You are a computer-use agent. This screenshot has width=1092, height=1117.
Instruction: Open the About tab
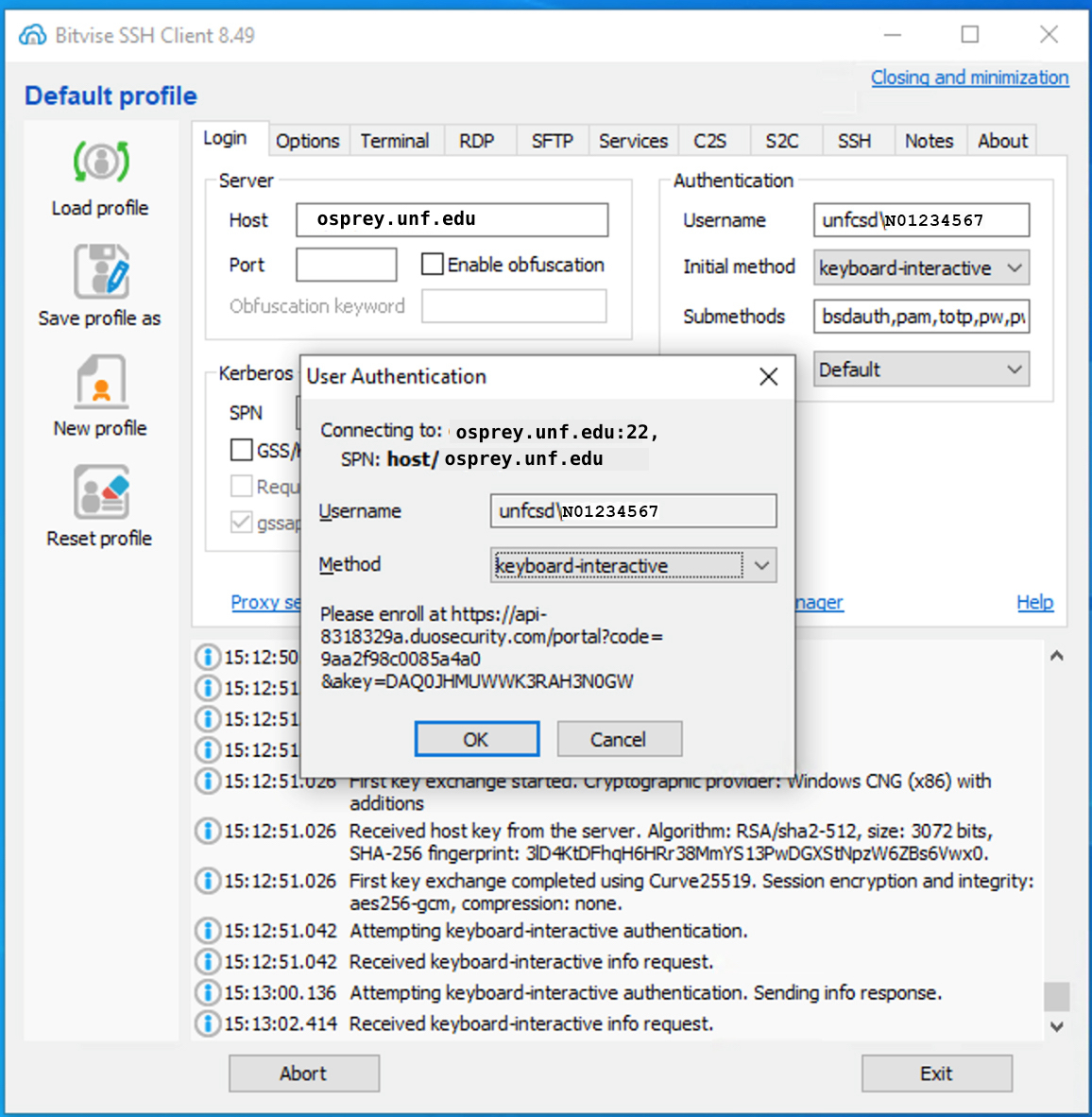pyautogui.click(x=1002, y=141)
